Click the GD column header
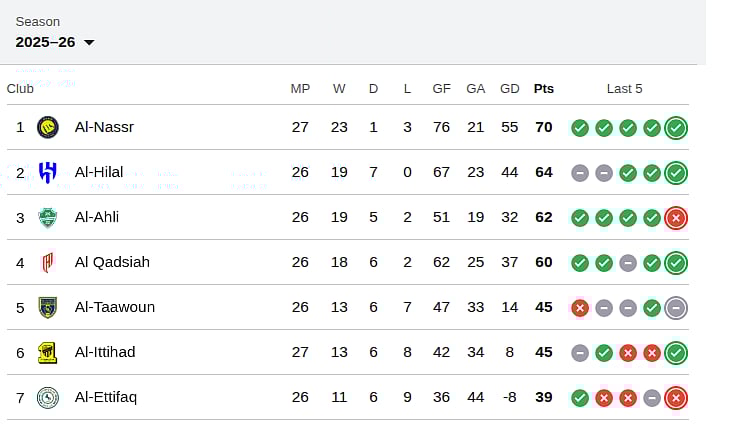The height and width of the screenshot is (424, 745). pyautogui.click(x=510, y=88)
